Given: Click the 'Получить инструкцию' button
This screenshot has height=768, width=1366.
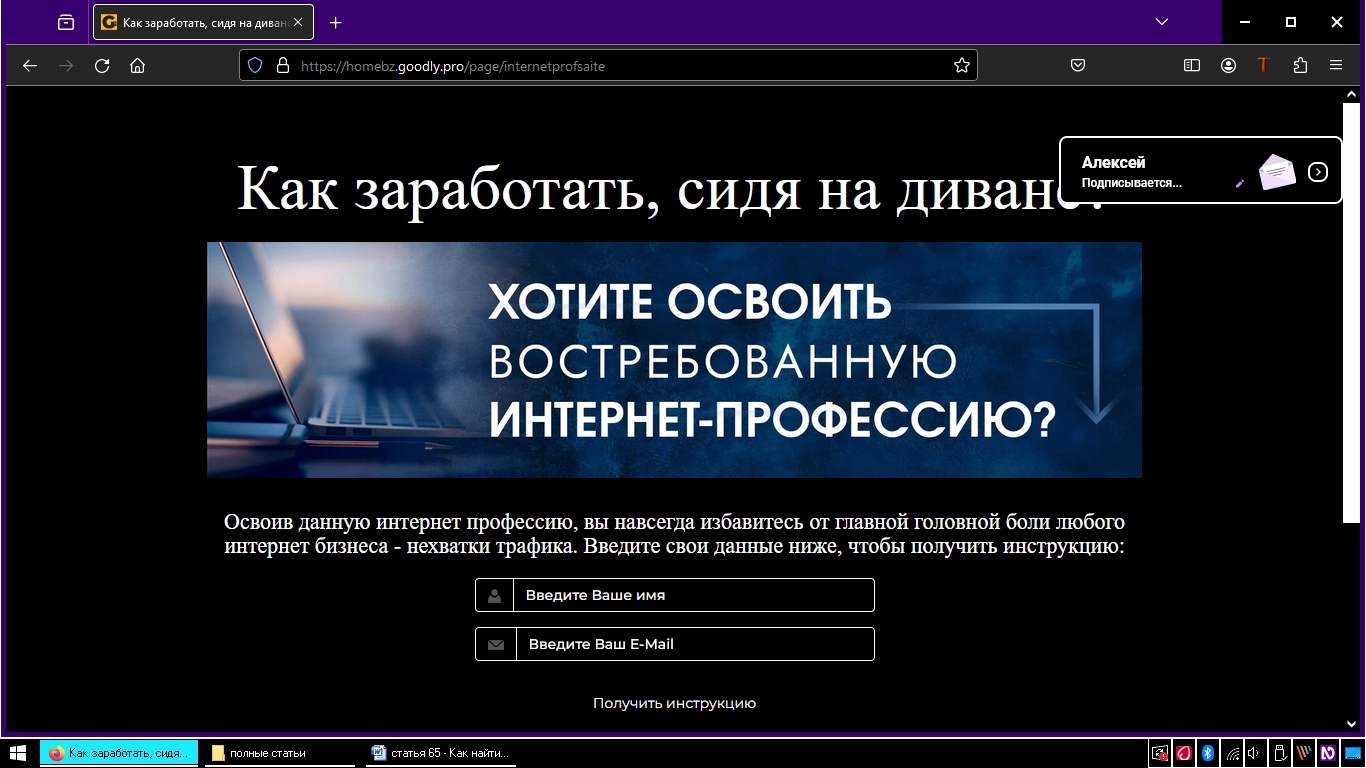Looking at the screenshot, I should click(674, 703).
